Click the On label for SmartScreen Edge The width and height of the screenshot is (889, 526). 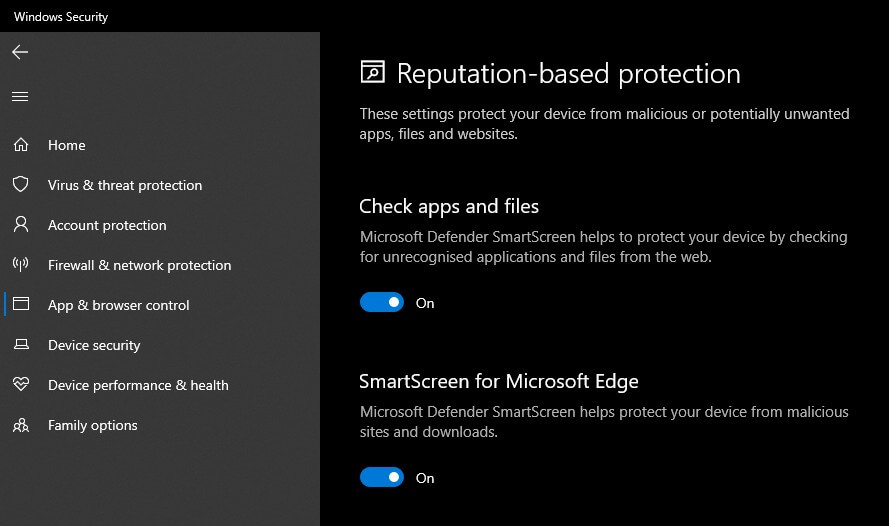425,478
